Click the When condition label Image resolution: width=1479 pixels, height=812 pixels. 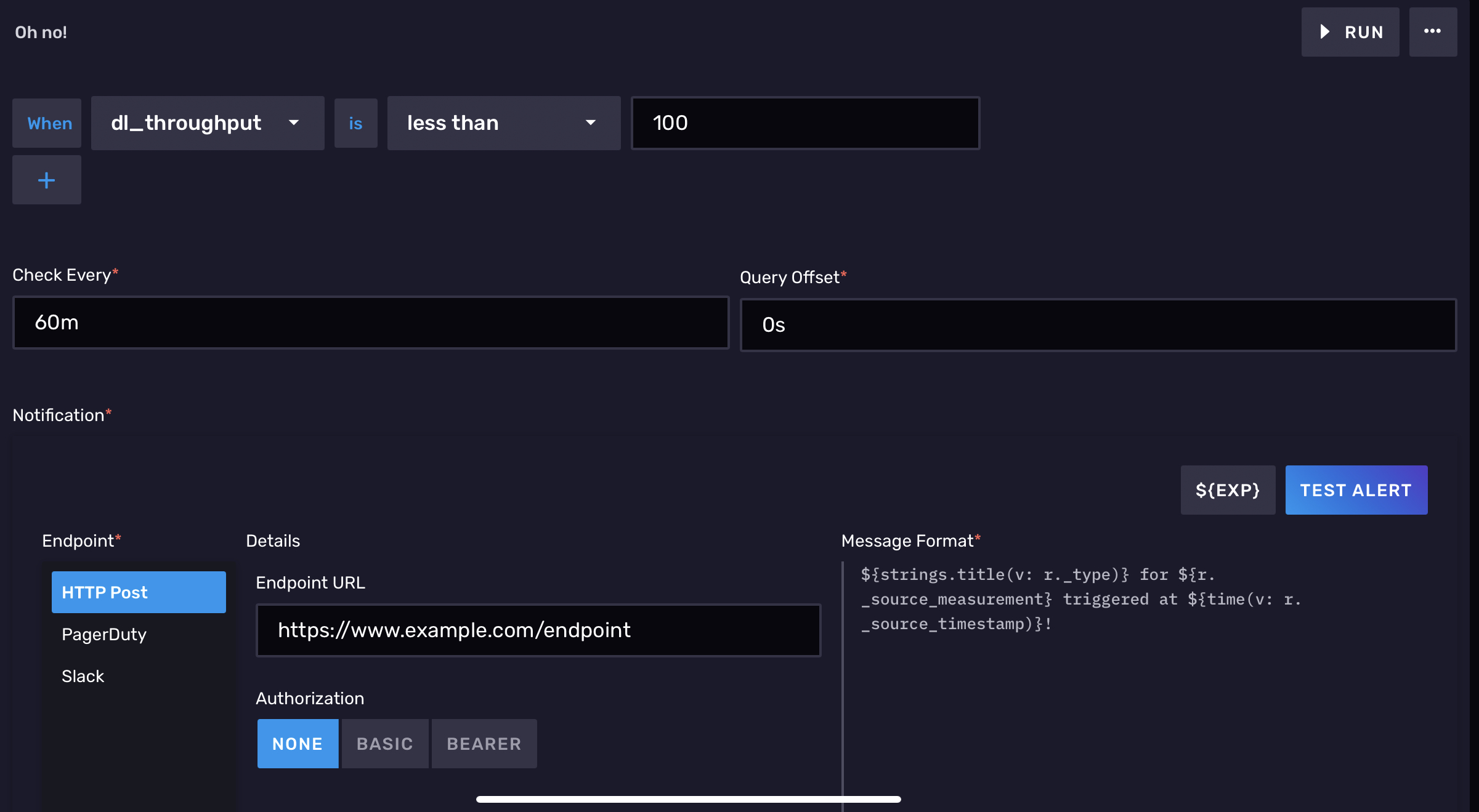click(49, 123)
